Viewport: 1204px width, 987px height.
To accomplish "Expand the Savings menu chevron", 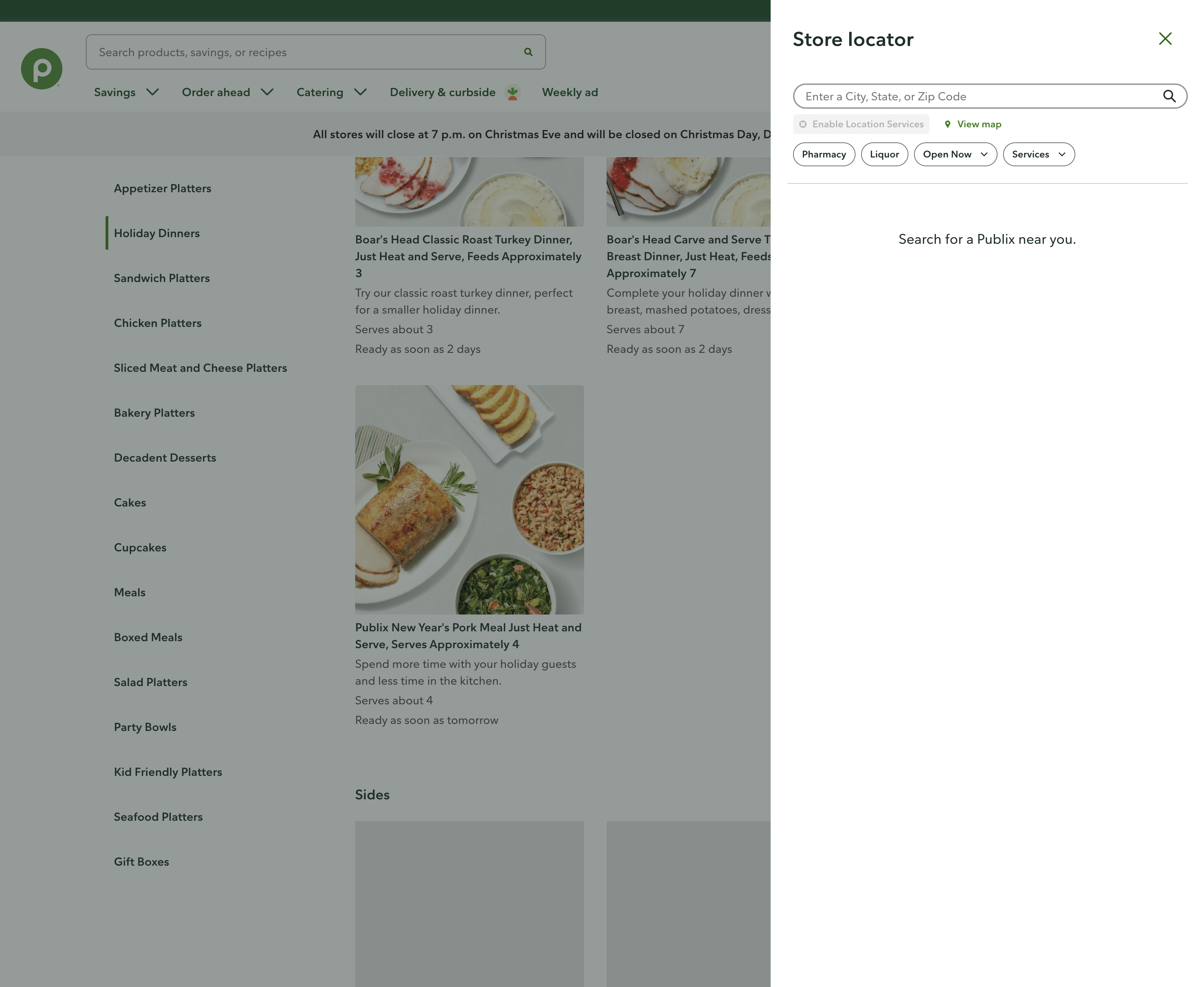I will tap(152, 92).
